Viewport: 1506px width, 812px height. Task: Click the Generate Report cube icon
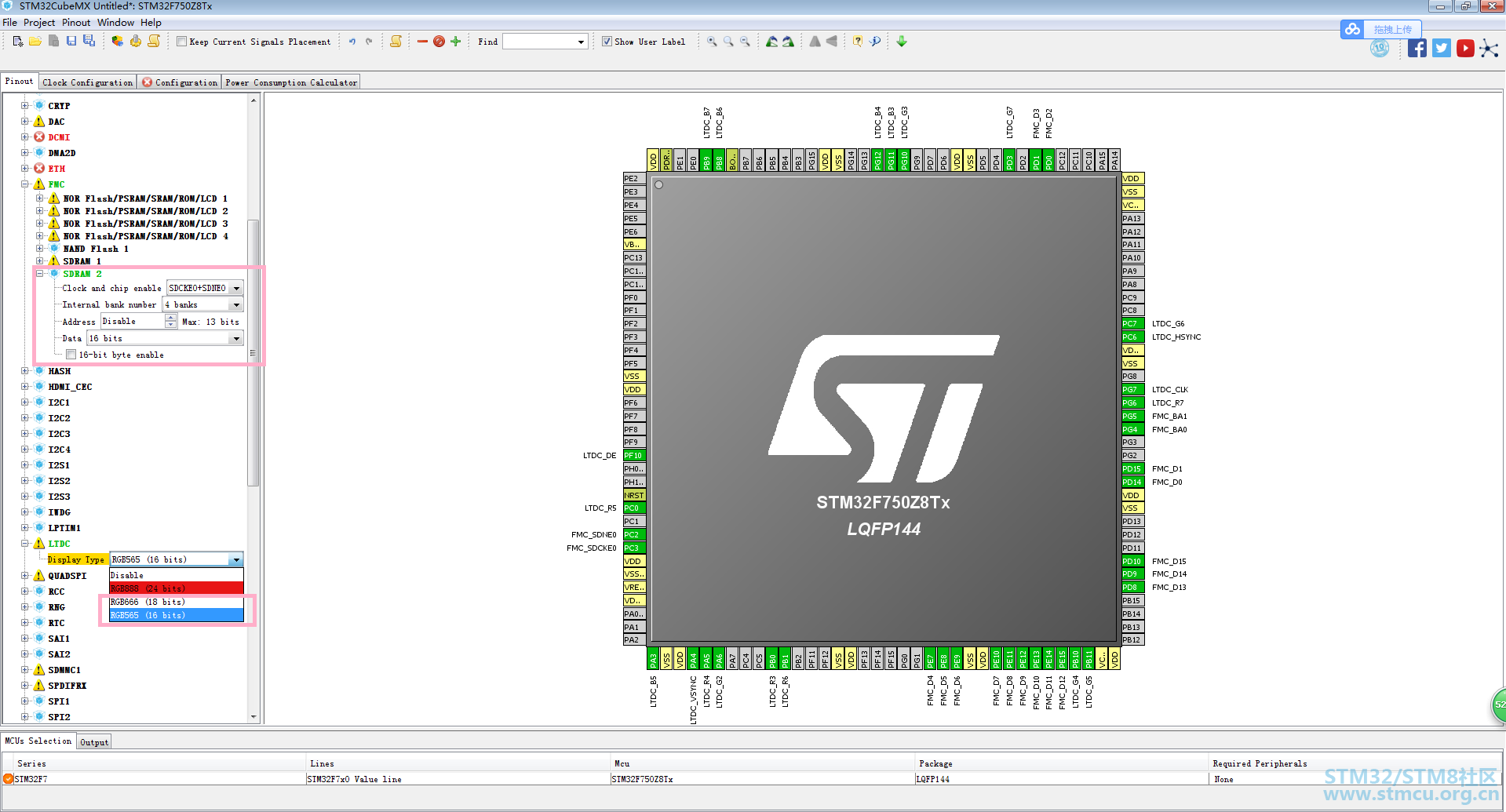(117, 41)
